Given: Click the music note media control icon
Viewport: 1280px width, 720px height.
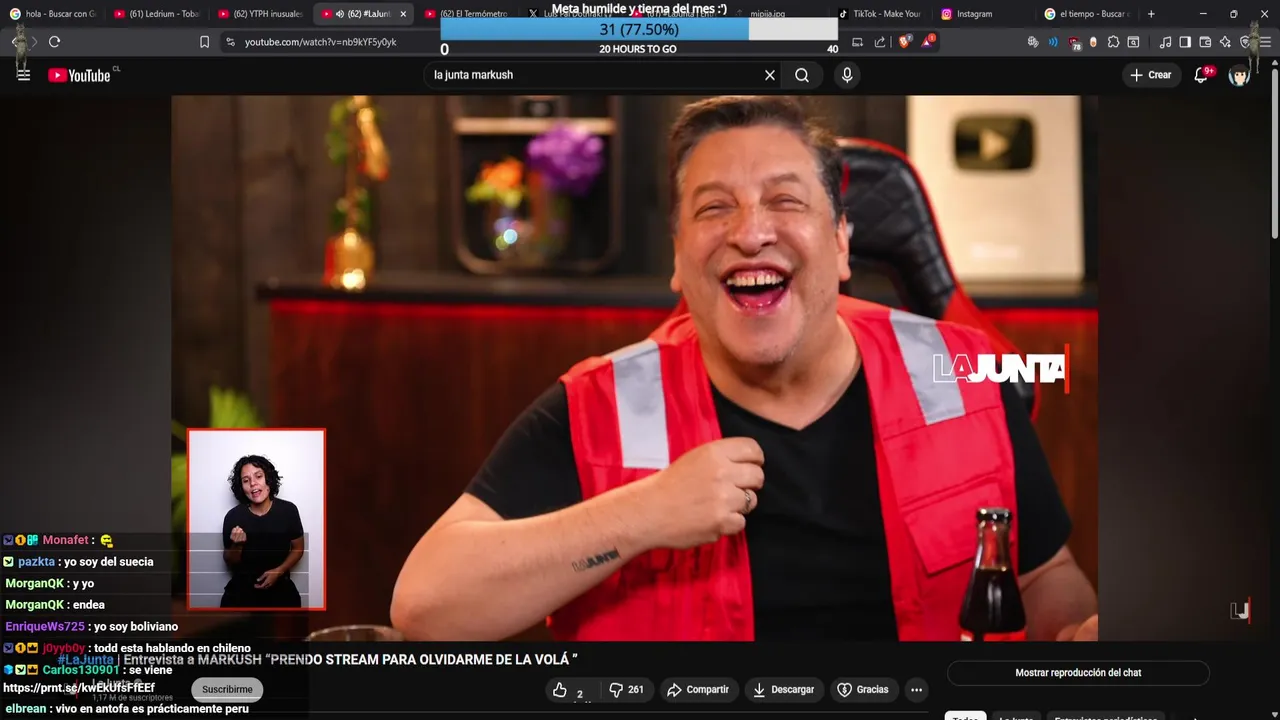Looking at the screenshot, I should click(1165, 42).
